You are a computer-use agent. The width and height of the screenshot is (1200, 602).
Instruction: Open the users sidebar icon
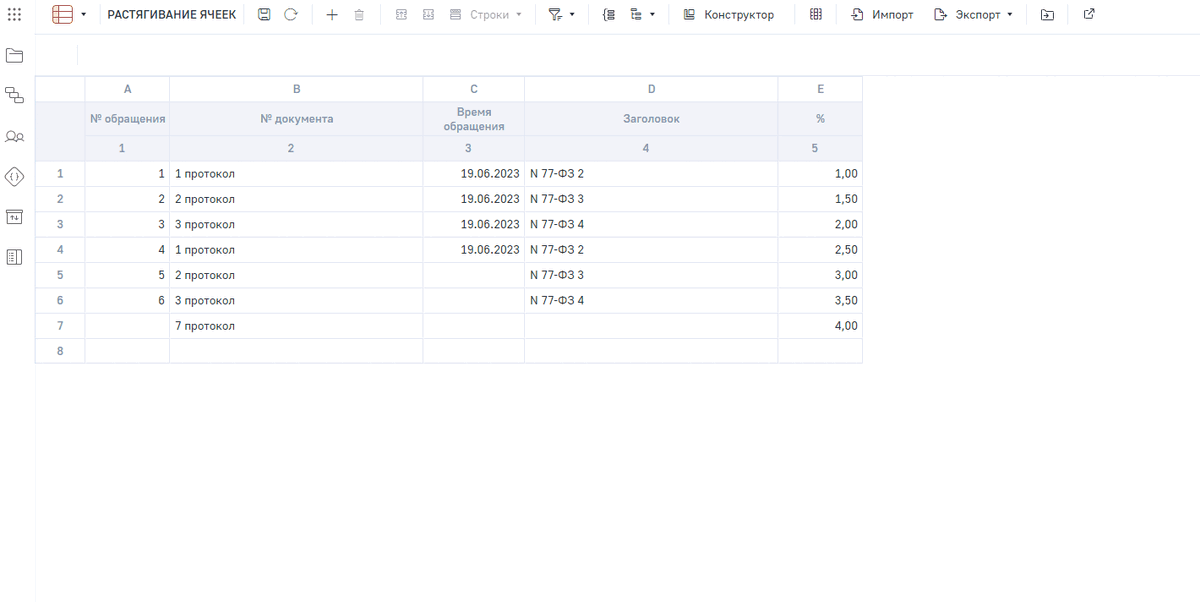[x=14, y=136]
